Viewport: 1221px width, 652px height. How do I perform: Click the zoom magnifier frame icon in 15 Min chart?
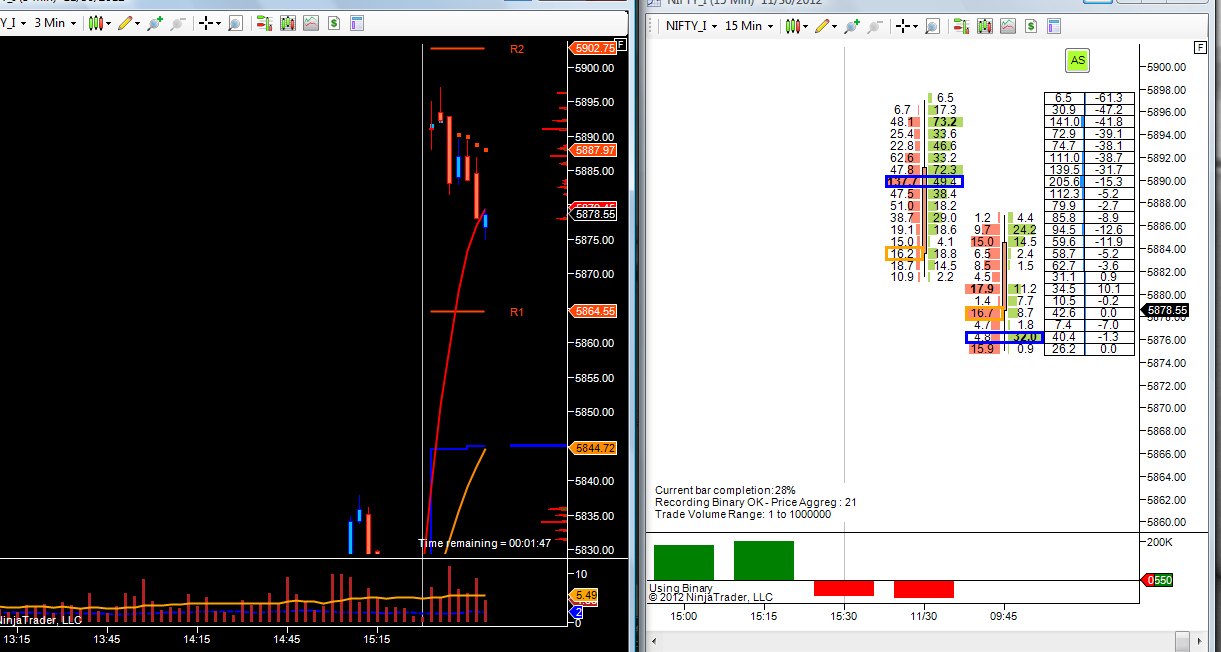click(x=932, y=26)
